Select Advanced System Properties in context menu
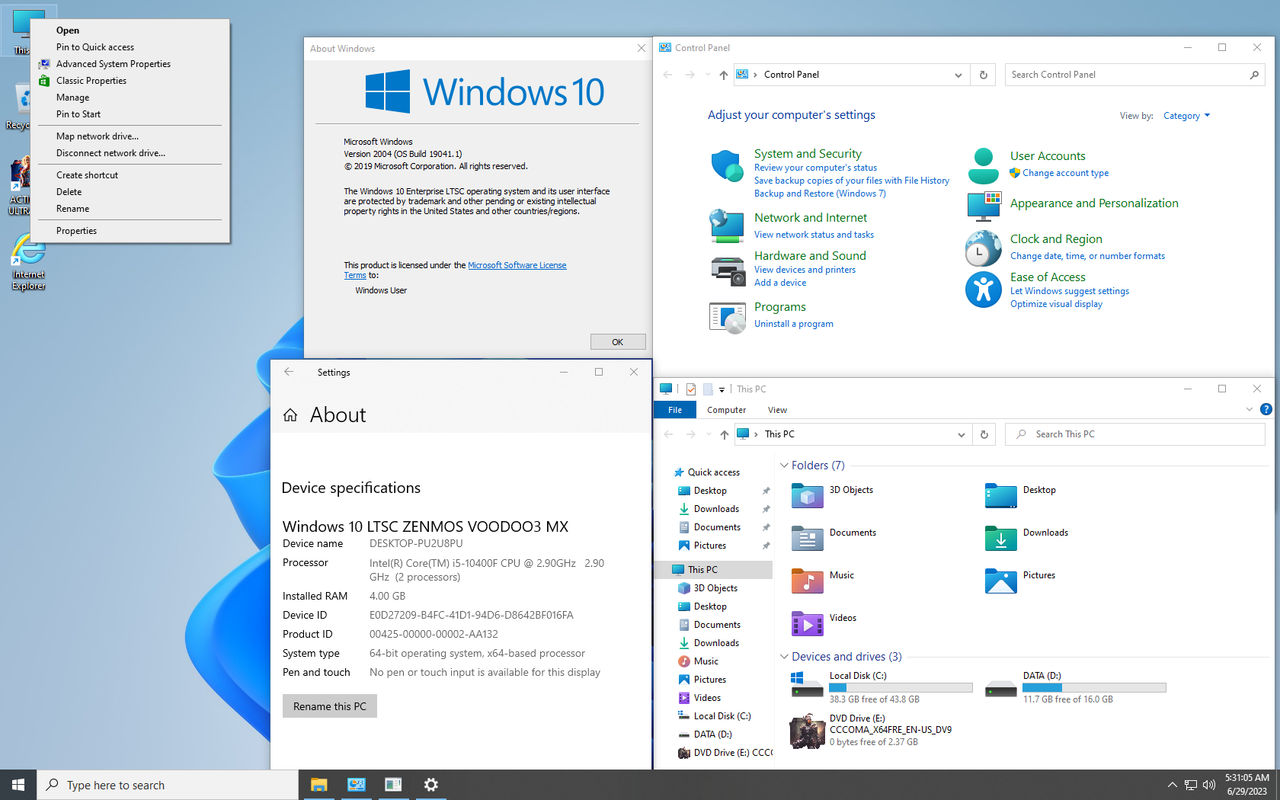Screen dimensions: 1280x800 click(x=130, y=64)
